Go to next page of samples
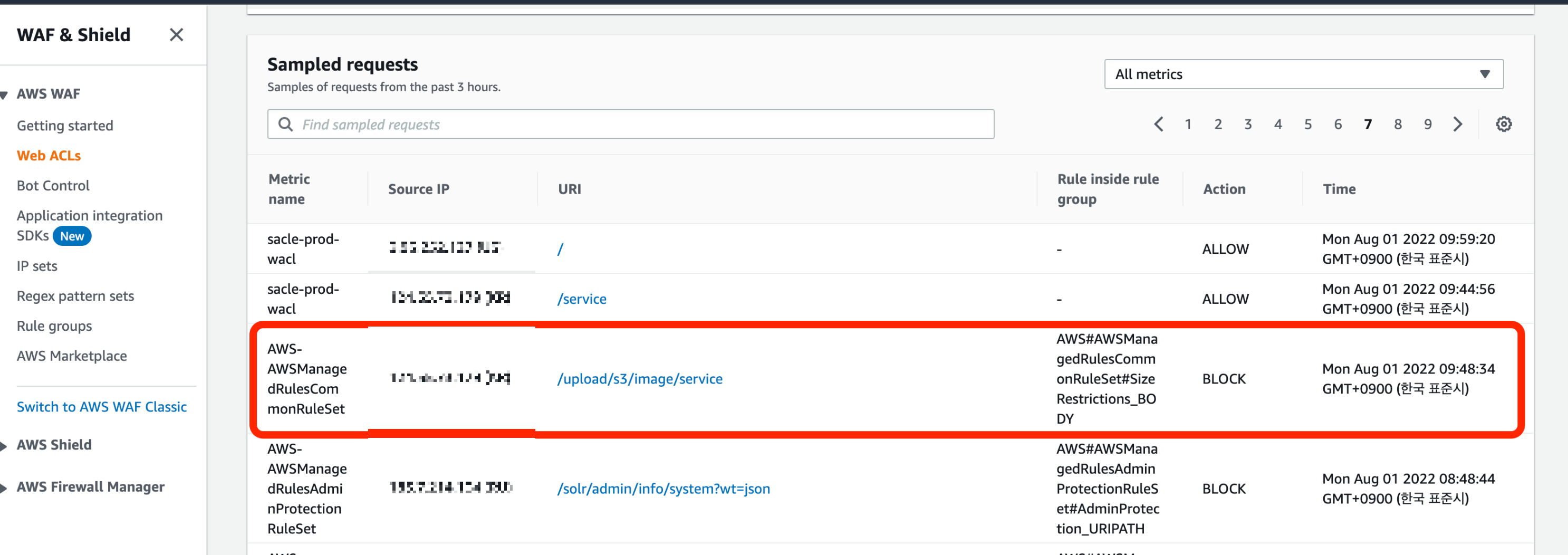This screenshot has width=1568, height=555. coord(1457,124)
